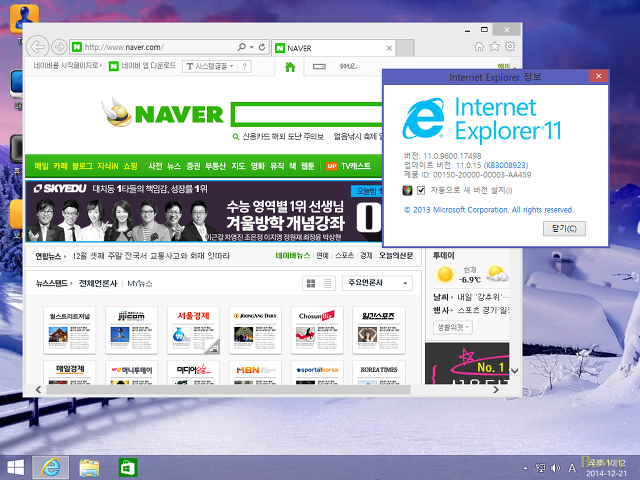Open 쇼핑 menu item
The image size is (640, 480).
130,166
